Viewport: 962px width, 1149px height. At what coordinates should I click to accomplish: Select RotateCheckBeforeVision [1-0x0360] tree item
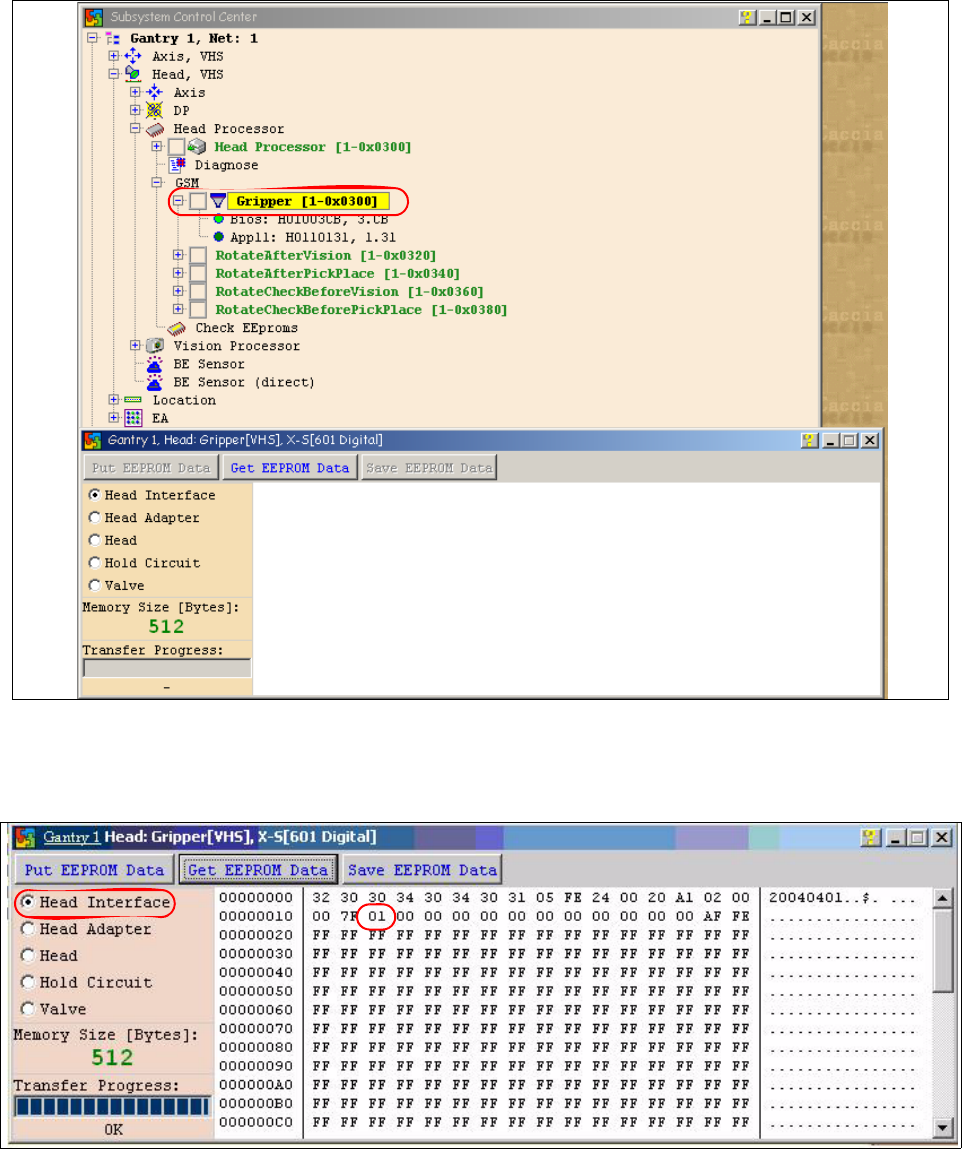click(x=349, y=292)
